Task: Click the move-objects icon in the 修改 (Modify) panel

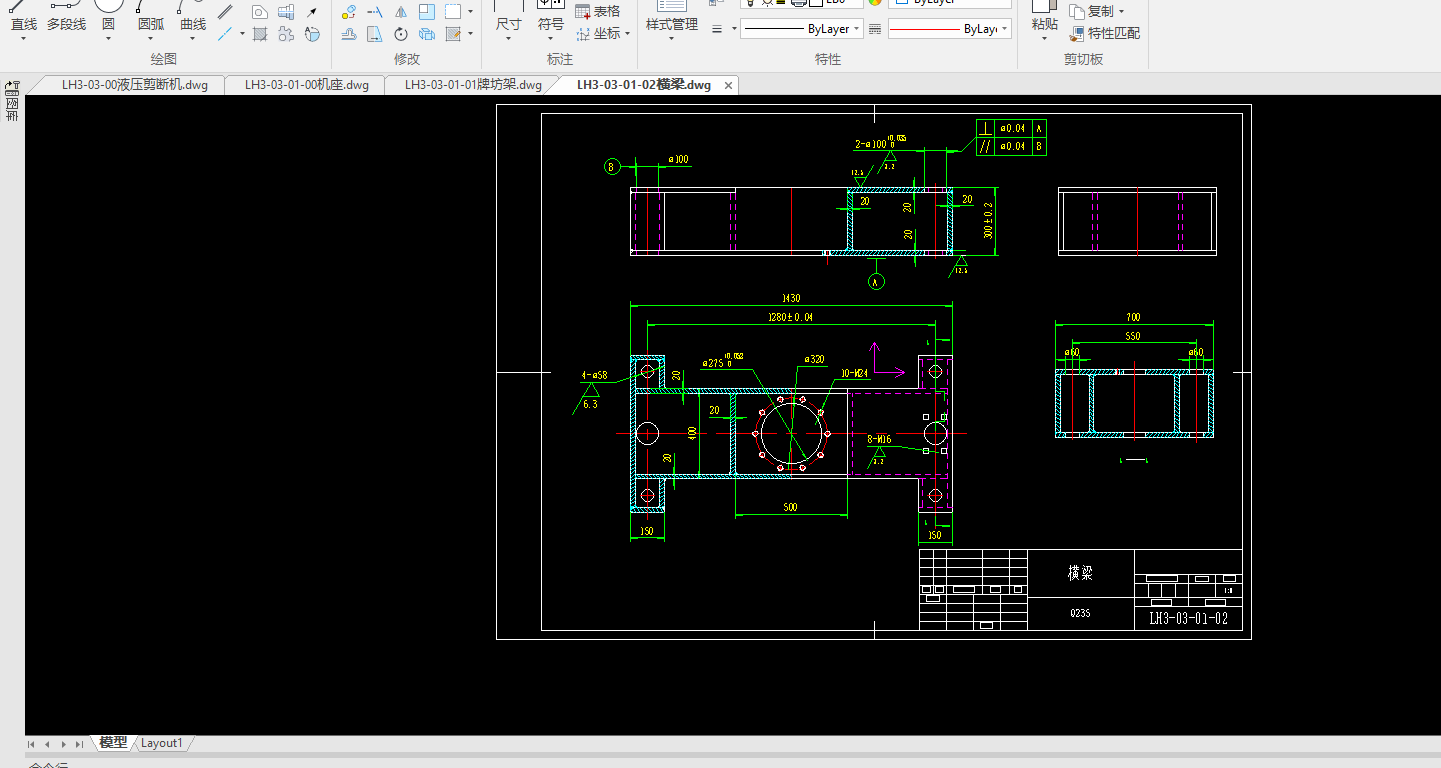Action: pos(349,12)
